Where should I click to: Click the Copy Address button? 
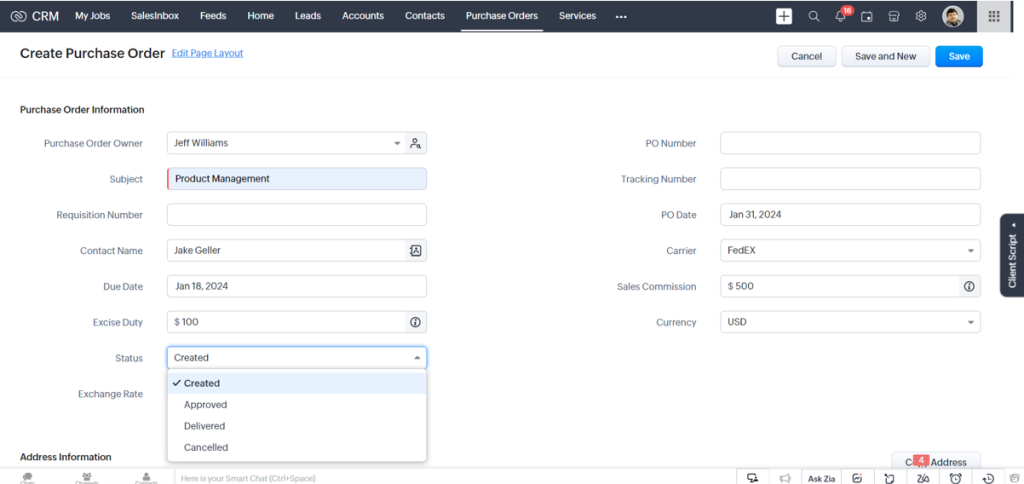click(936, 461)
